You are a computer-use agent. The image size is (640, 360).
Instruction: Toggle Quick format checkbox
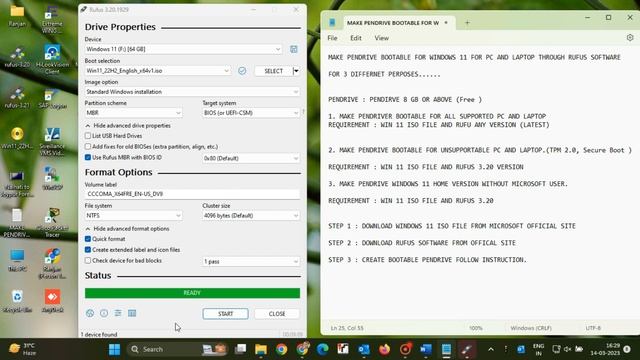click(x=88, y=239)
